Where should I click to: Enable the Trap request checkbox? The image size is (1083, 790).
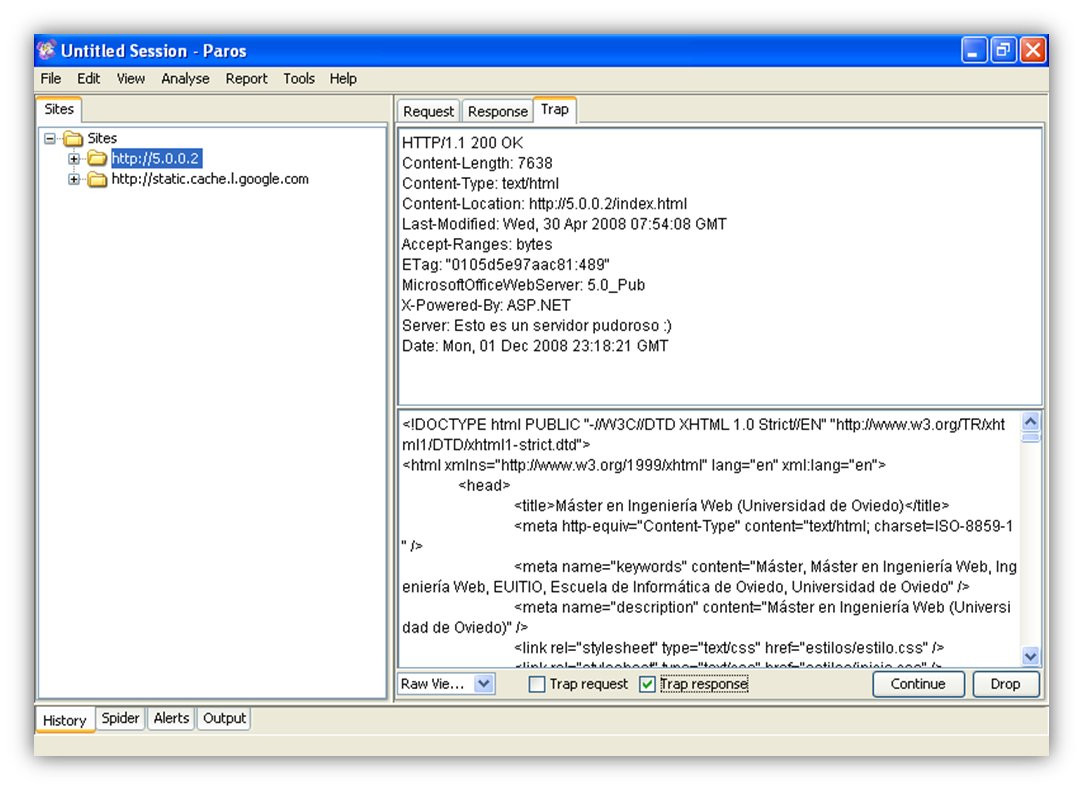537,684
